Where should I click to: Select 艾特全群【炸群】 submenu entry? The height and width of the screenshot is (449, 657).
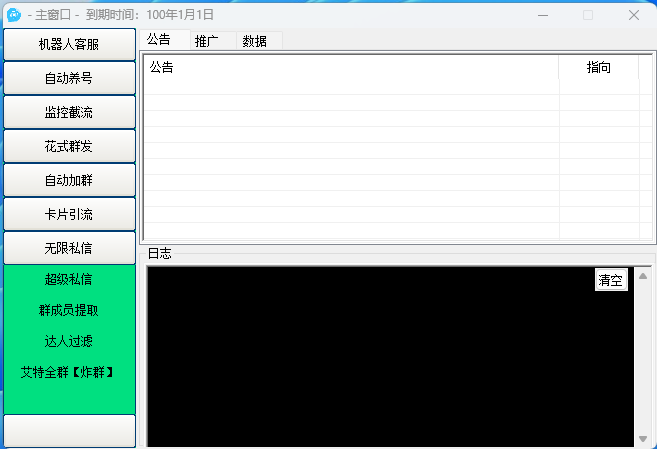click(x=69, y=372)
